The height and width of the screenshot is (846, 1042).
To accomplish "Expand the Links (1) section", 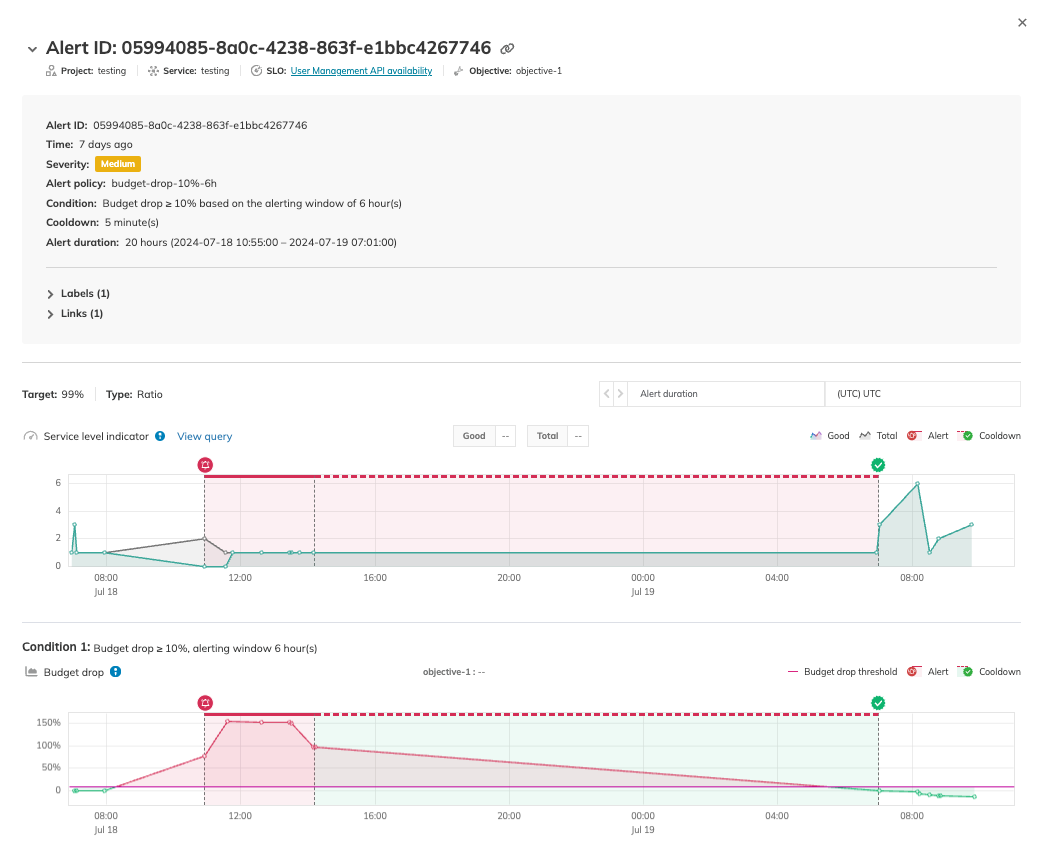I will 49,313.
